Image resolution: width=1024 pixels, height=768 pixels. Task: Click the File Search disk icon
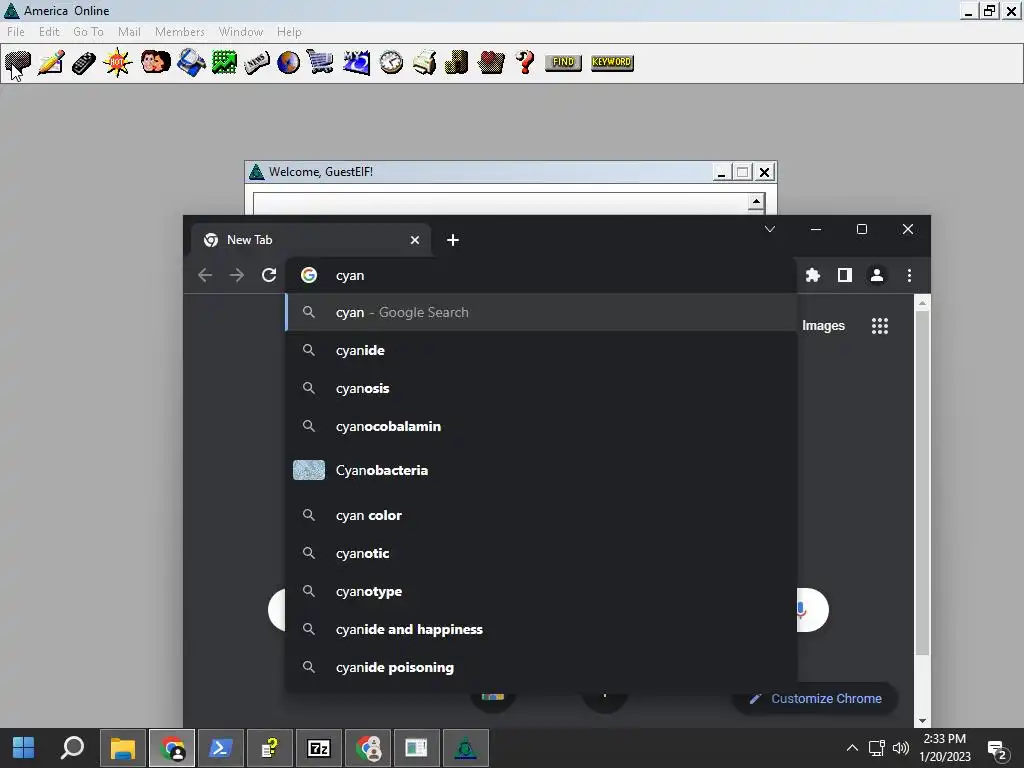pos(191,63)
